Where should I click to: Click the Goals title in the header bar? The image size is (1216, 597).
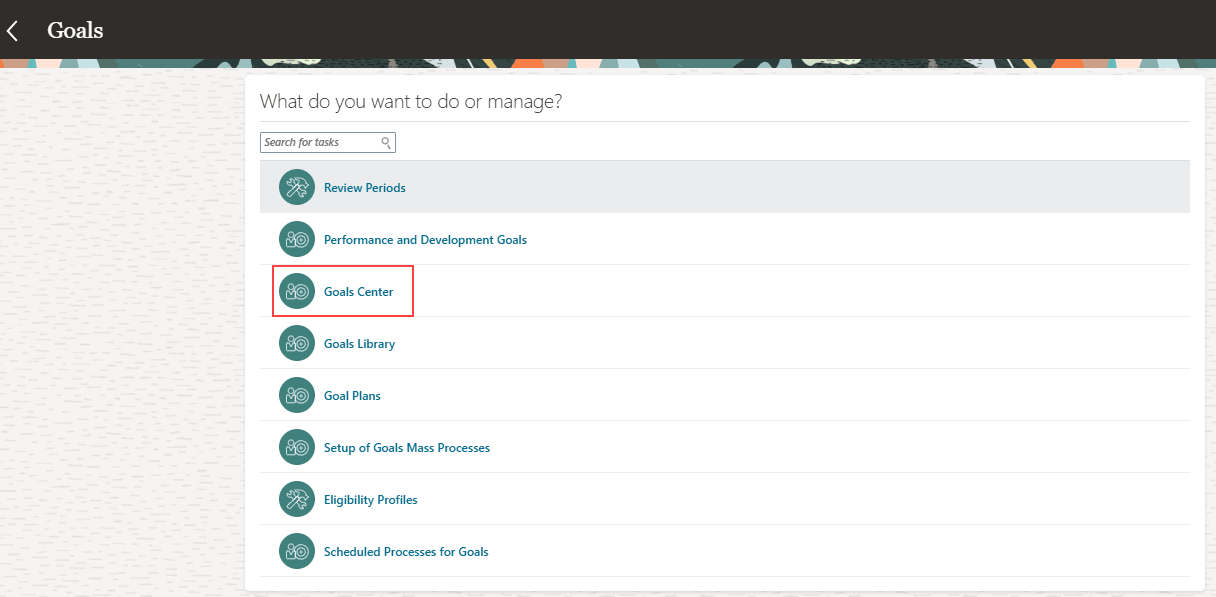(x=74, y=30)
